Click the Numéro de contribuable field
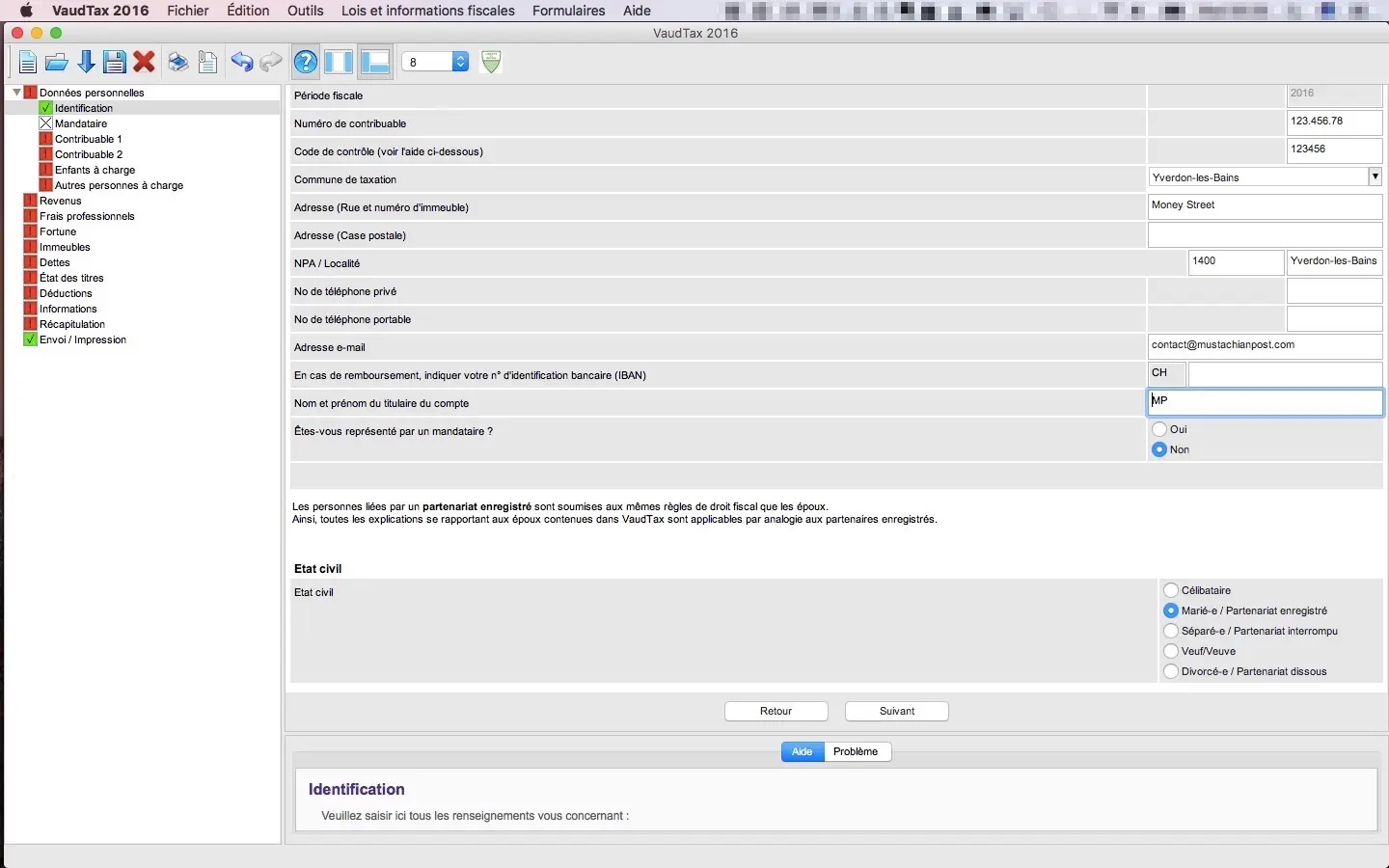The height and width of the screenshot is (868, 1389). coord(1335,122)
